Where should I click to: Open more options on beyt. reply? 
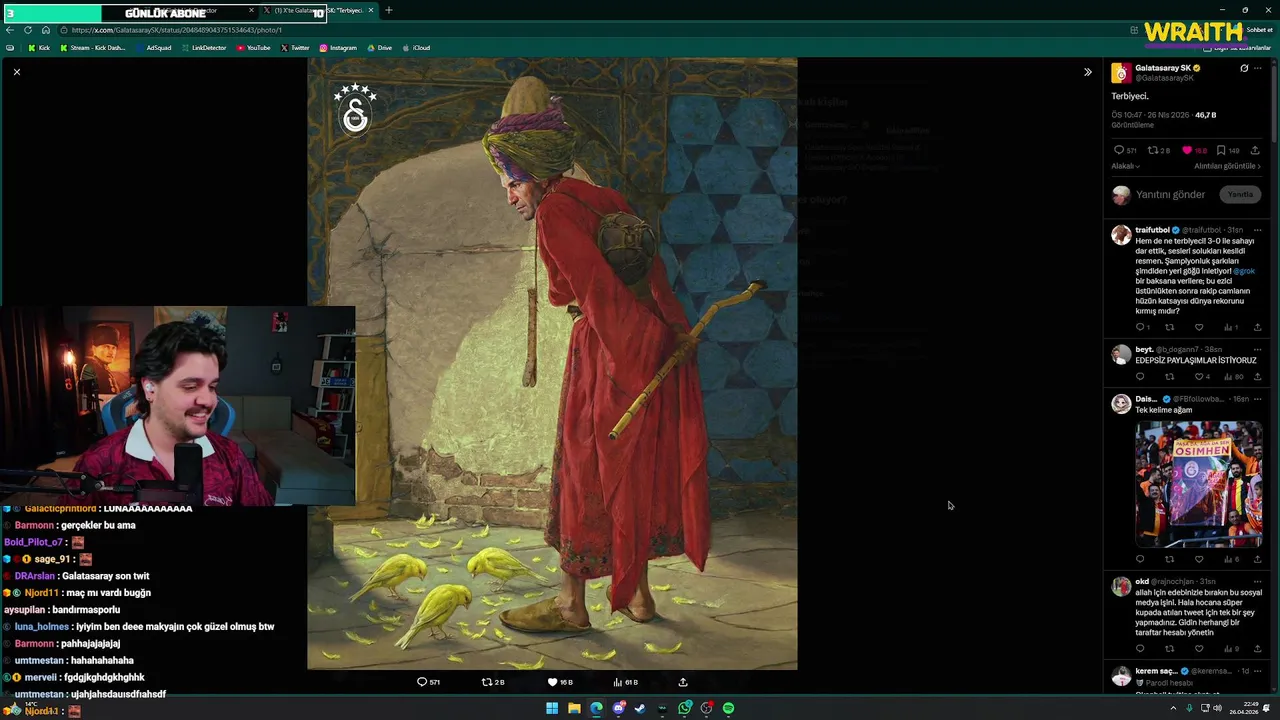pyautogui.click(x=1258, y=350)
